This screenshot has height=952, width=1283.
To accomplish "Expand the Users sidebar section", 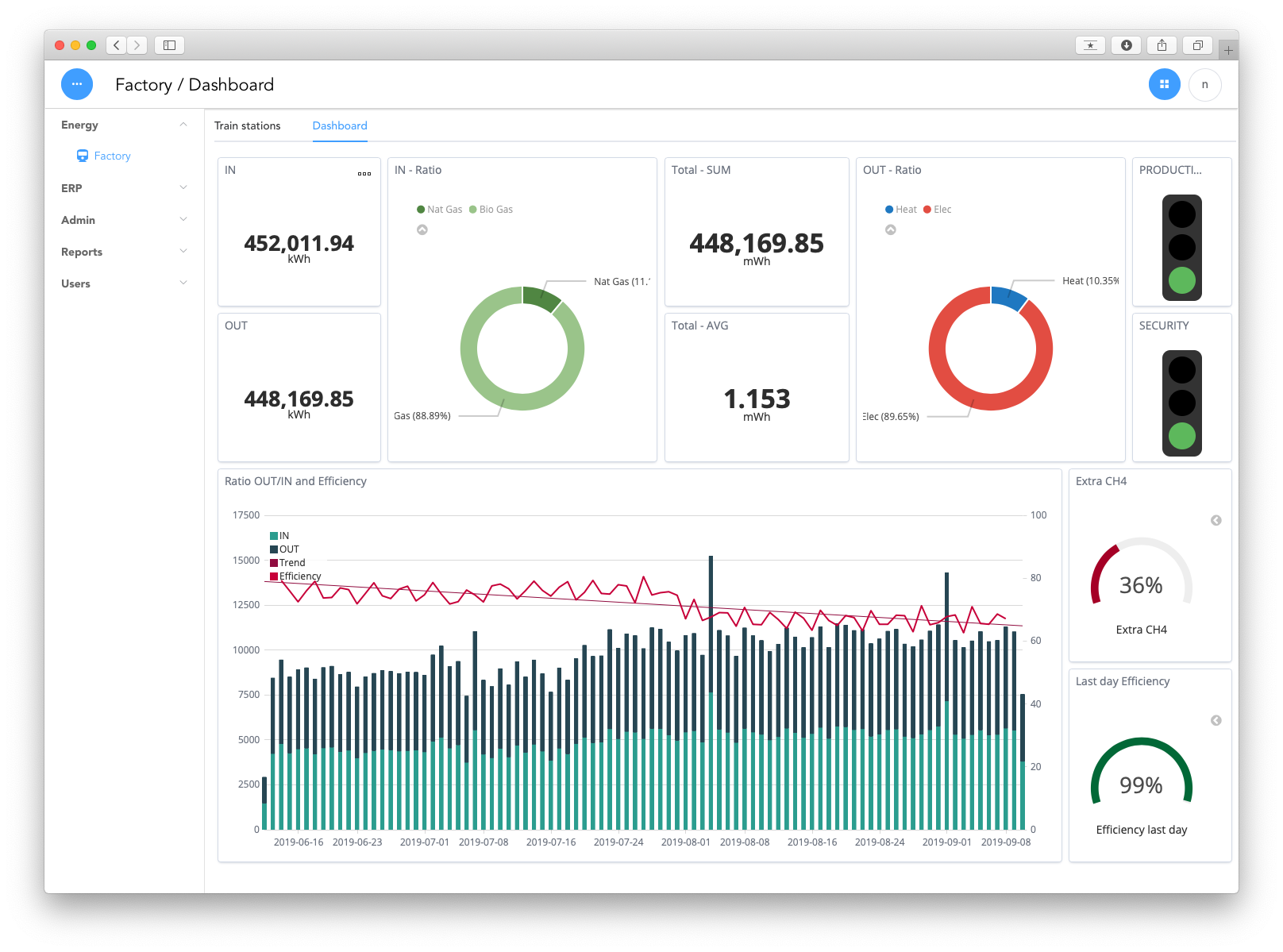I will (125, 283).
